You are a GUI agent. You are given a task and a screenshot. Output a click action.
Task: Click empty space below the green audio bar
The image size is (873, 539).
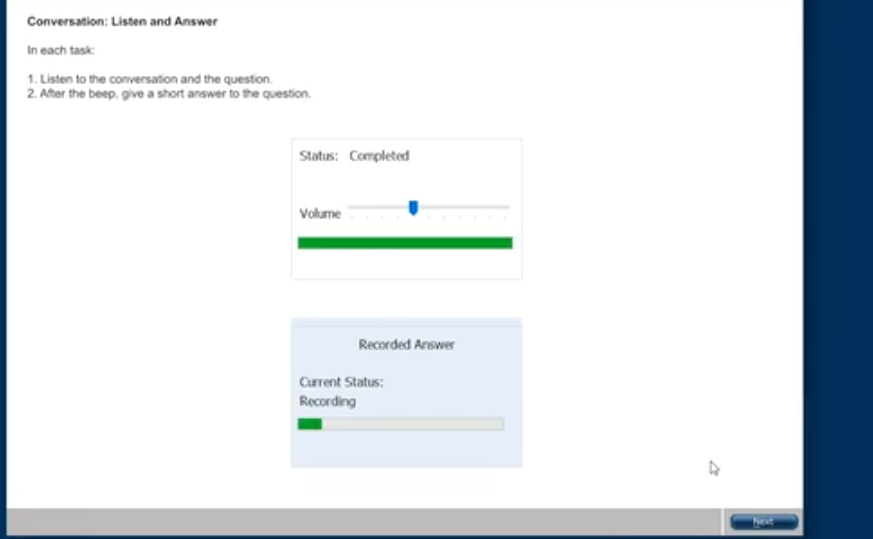(x=406, y=265)
